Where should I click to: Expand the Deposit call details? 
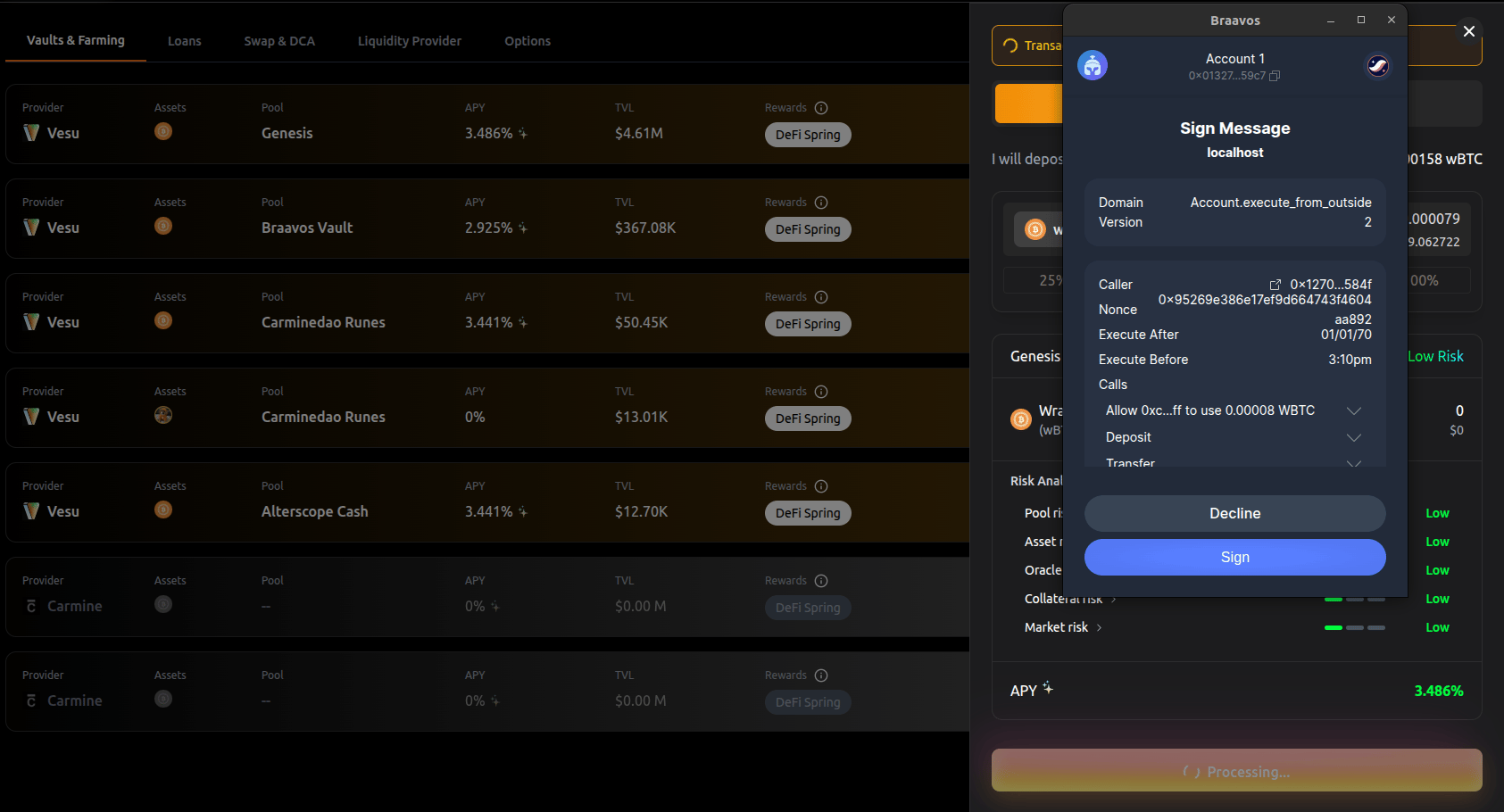click(1353, 437)
